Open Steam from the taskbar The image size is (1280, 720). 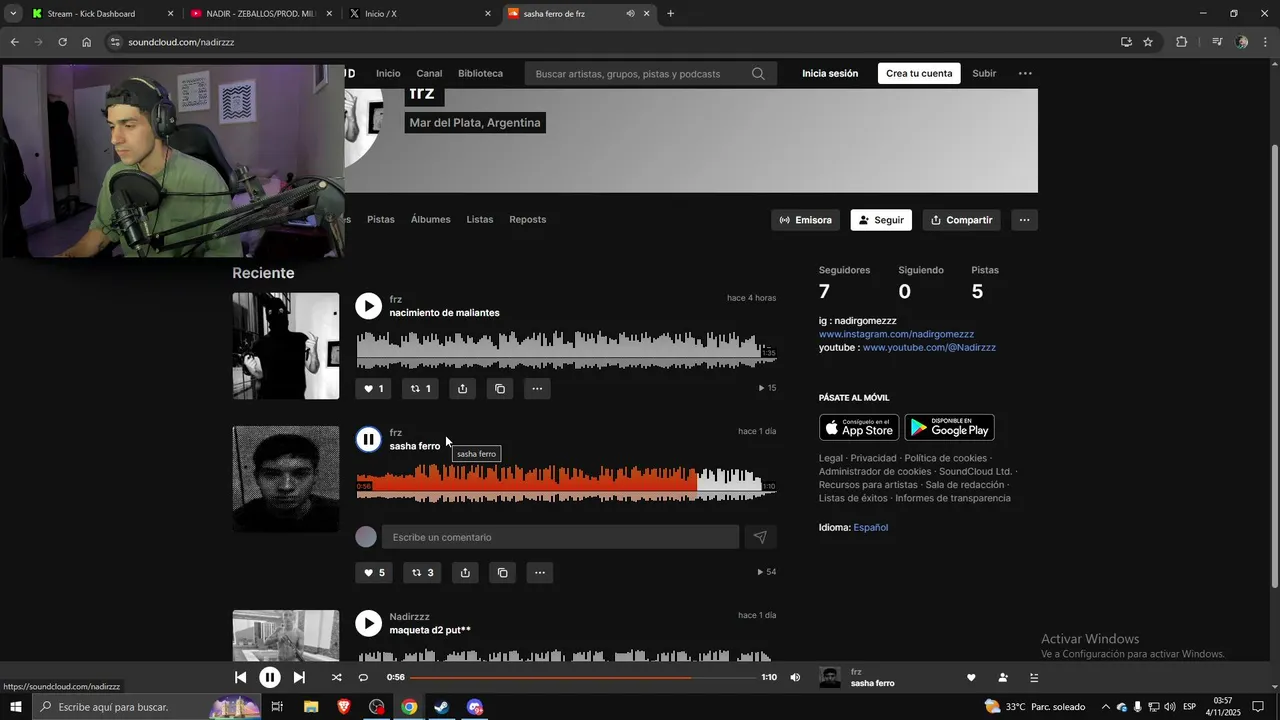(441, 707)
